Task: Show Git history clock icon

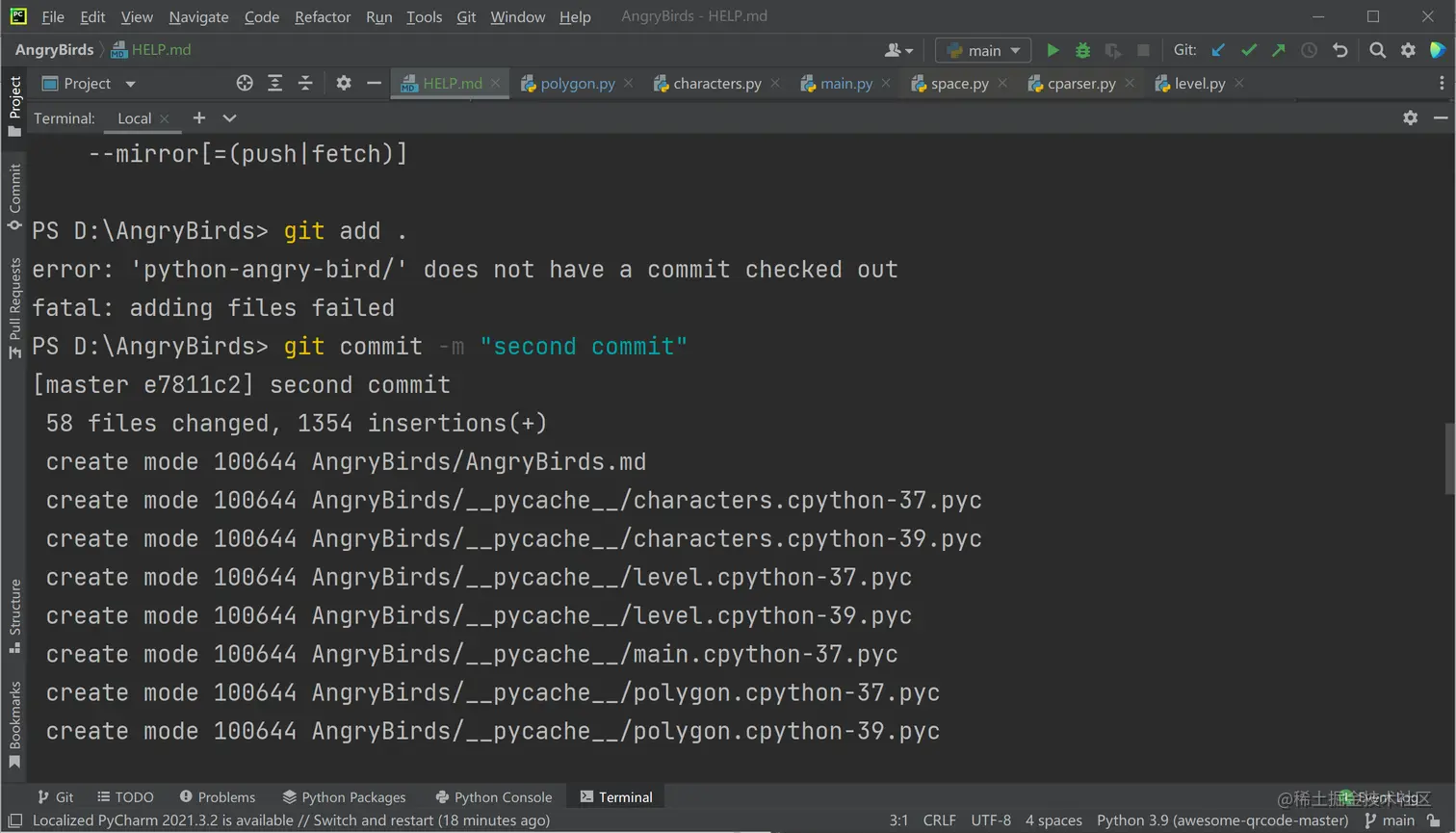Action: 1309,50
